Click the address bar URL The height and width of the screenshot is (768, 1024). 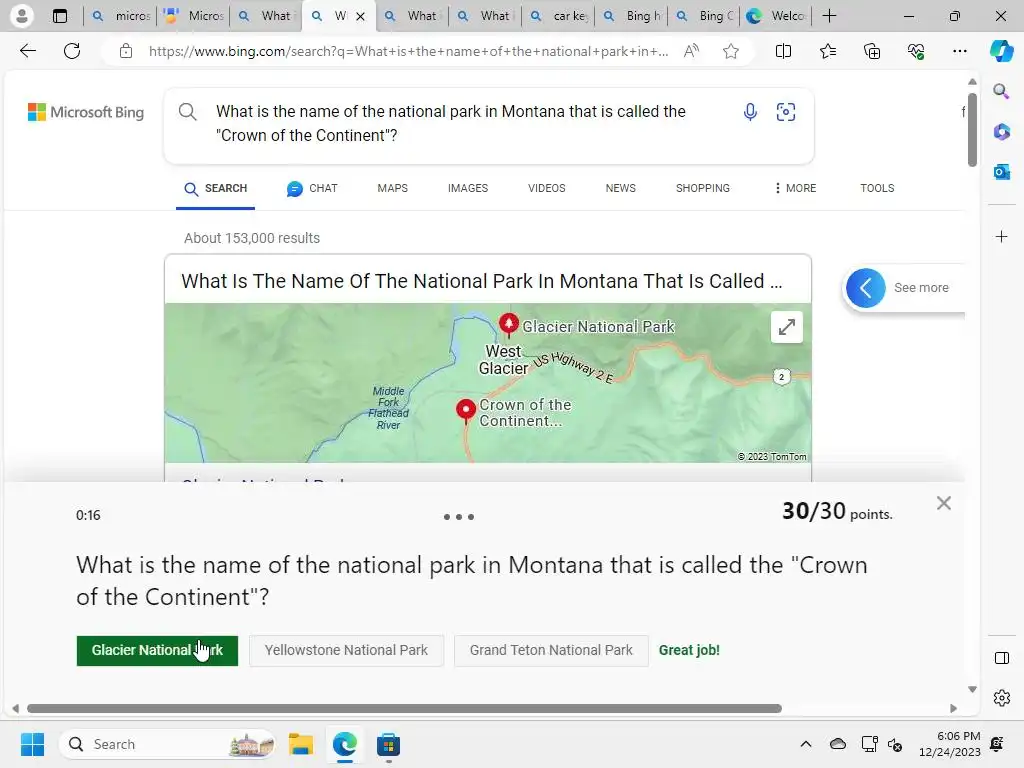[408, 51]
